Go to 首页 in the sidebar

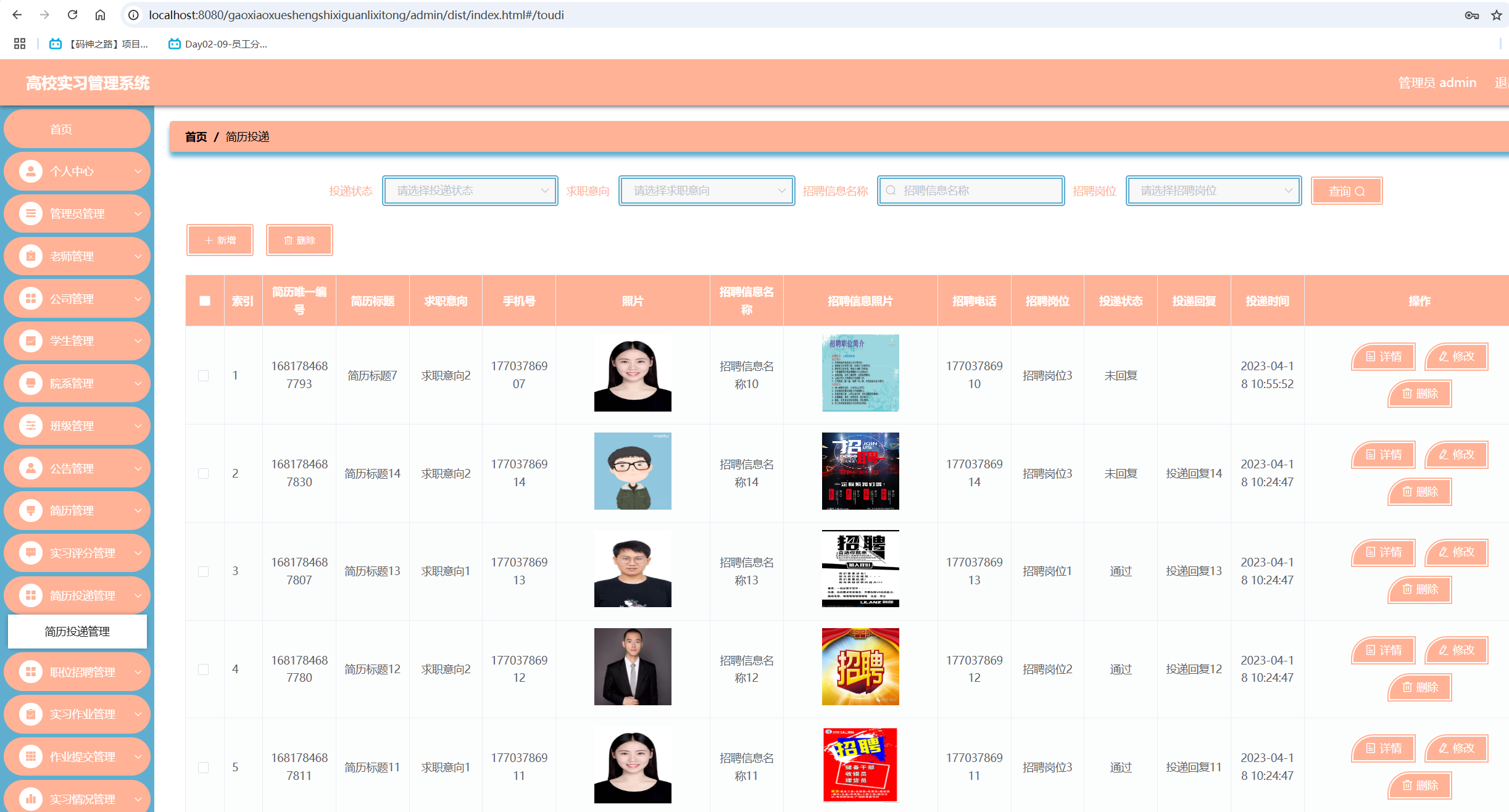click(x=77, y=129)
